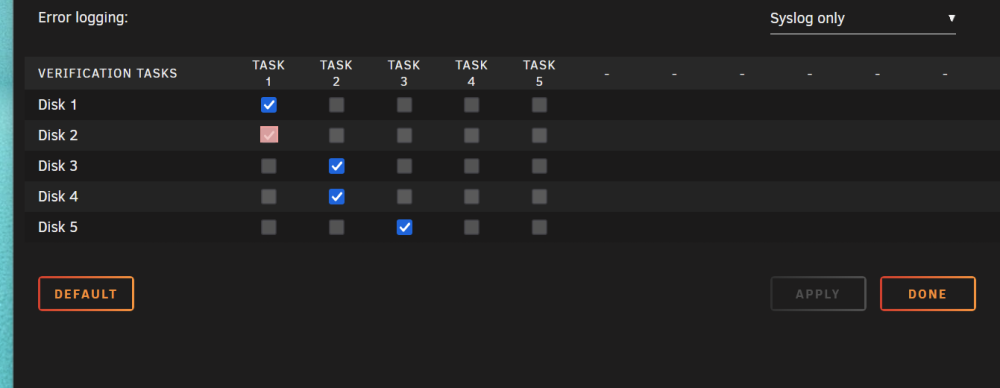This screenshot has width=1000, height=388.
Task: Check Disk 2 under Task 3
Action: (404, 135)
